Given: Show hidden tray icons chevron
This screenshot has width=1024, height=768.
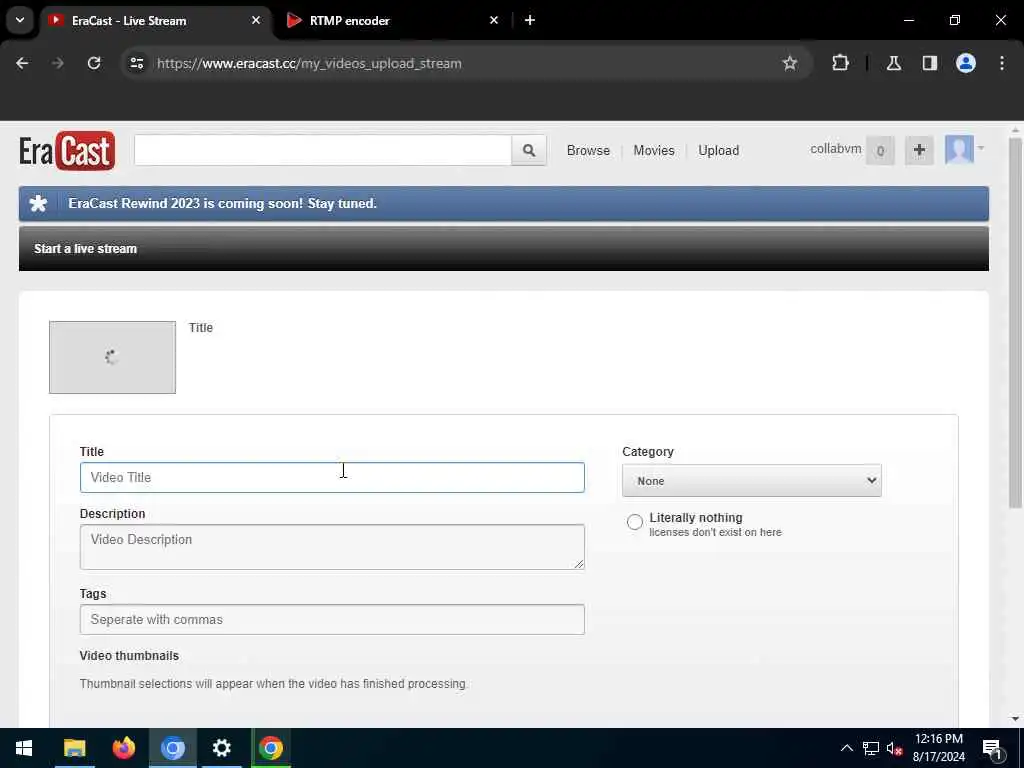Looking at the screenshot, I should (x=846, y=748).
